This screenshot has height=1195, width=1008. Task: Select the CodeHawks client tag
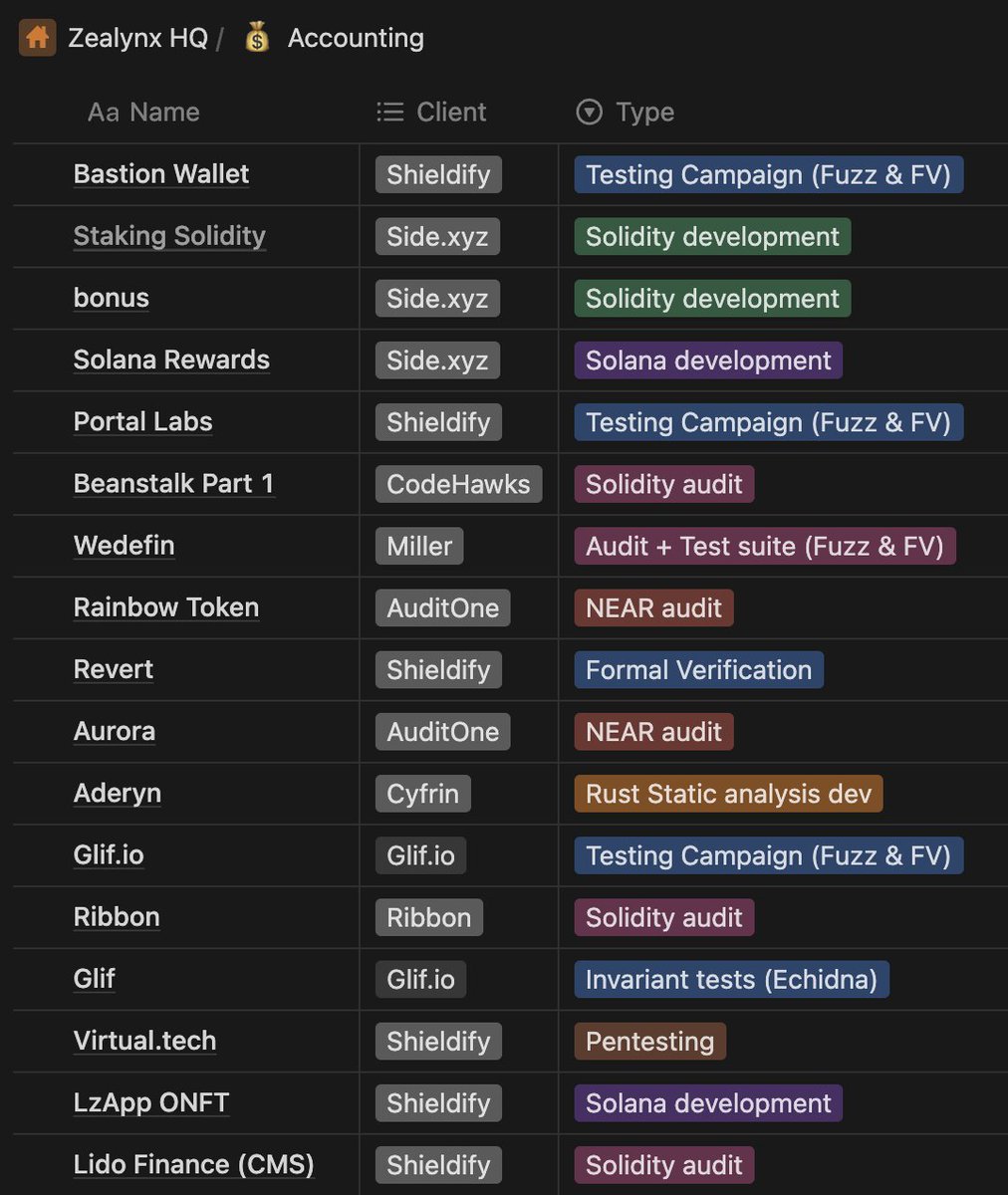[x=458, y=484]
